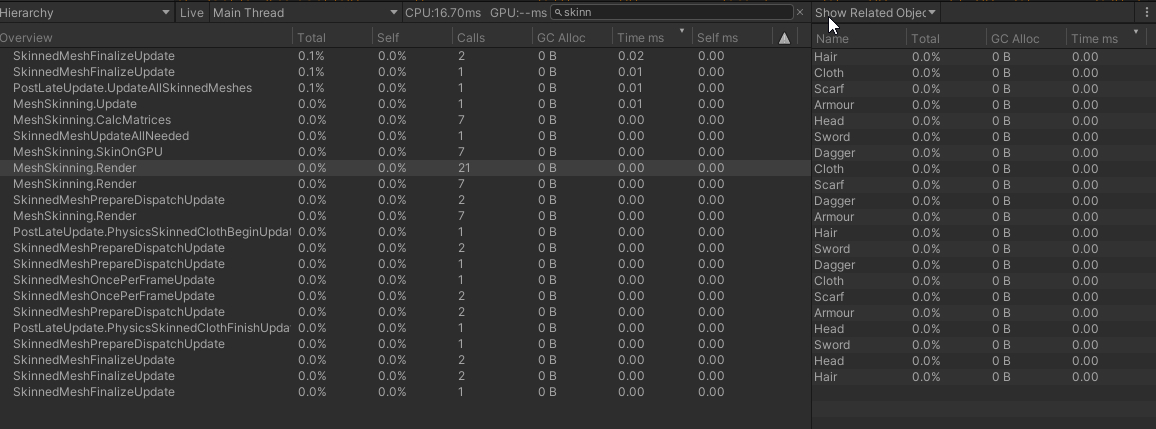Image resolution: width=1156 pixels, height=429 pixels.
Task: Toggle the Live button
Action: tap(190, 13)
